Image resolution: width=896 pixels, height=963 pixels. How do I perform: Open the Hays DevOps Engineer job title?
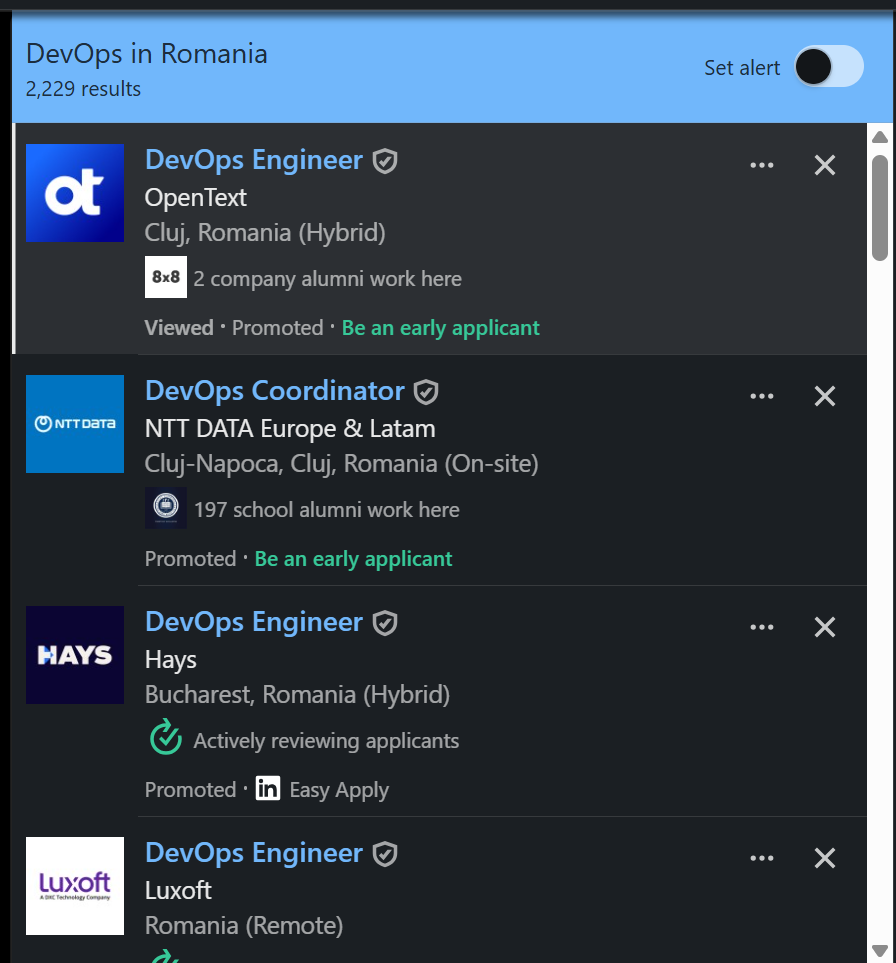click(x=254, y=622)
